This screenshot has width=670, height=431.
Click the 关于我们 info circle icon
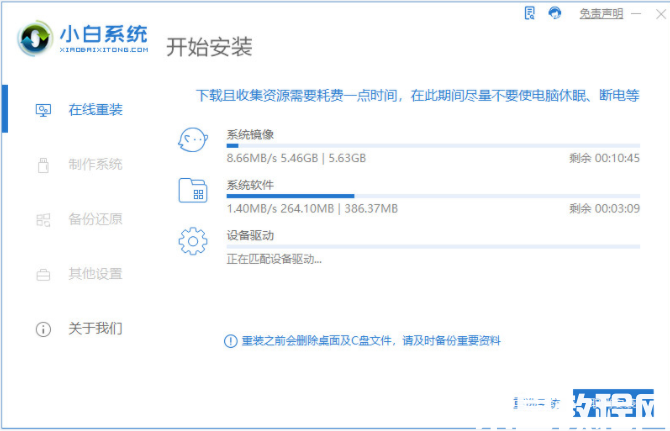pyautogui.click(x=43, y=329)
